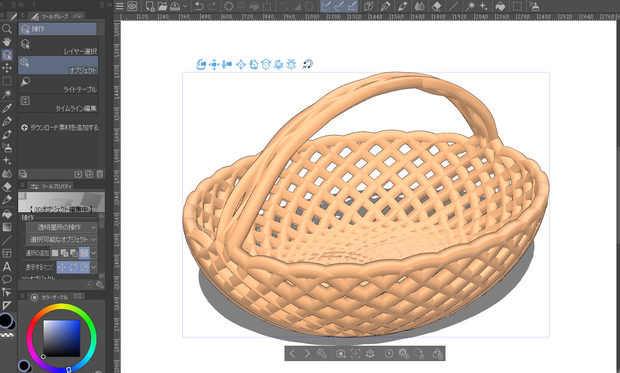Viewport: 620px width, 373px height.
Task: Expand displayed manipulator options arrow
Action: (94, 267)
